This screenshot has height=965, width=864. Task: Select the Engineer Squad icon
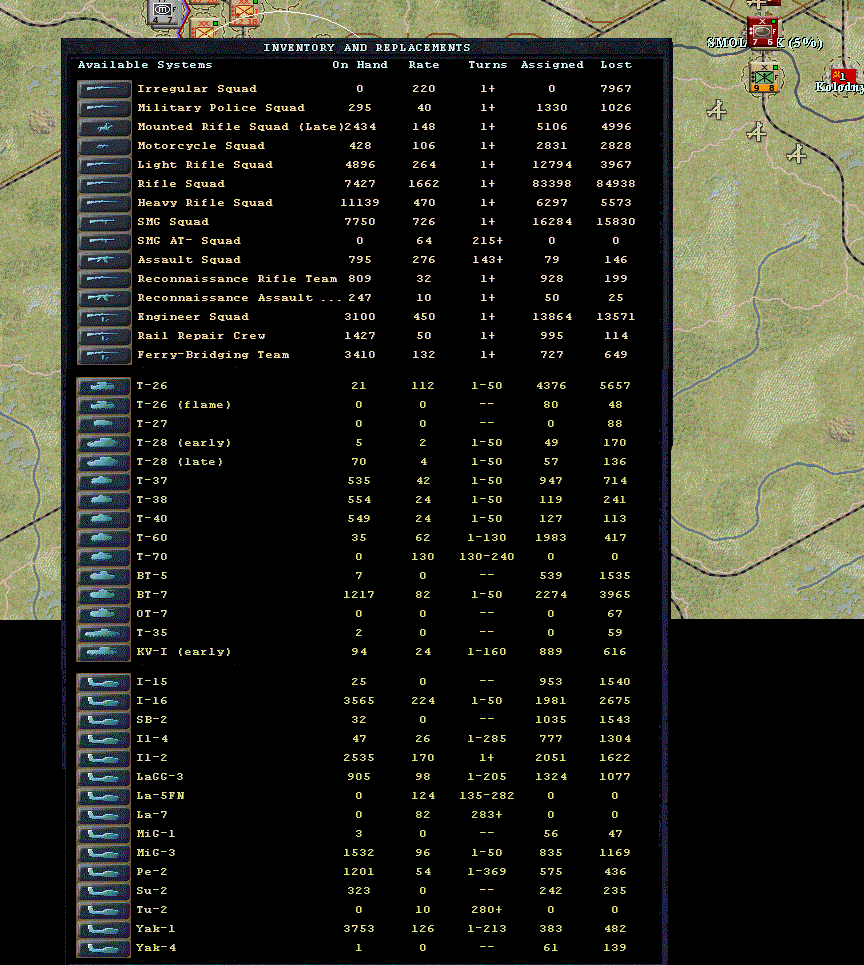click(x=104, y=317)
